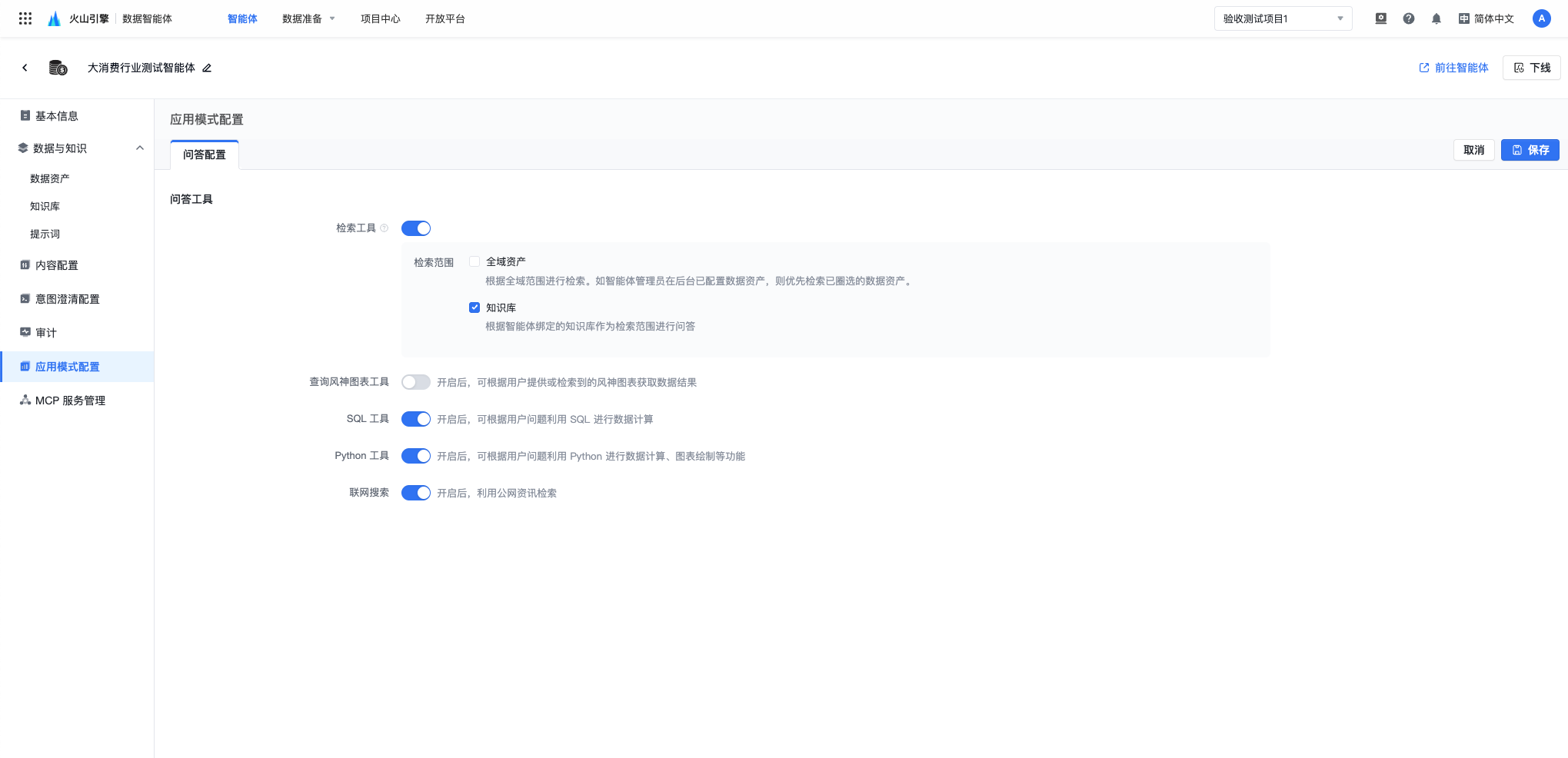The image size is (1568, 758).
Task: Open 内容配置 in the sidebar
Action: pyautogui.click(x=57, y=265)
